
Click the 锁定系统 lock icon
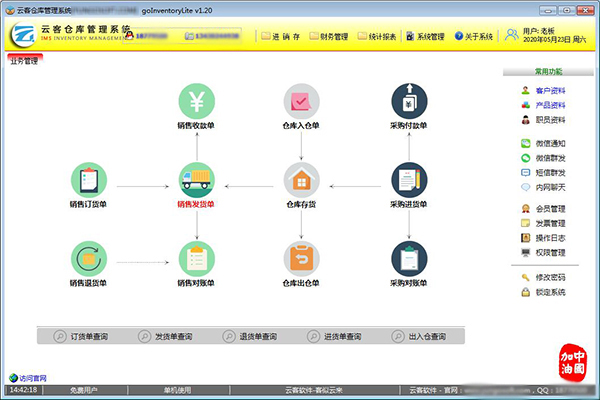pyautogui.click(x=526, y=292)
